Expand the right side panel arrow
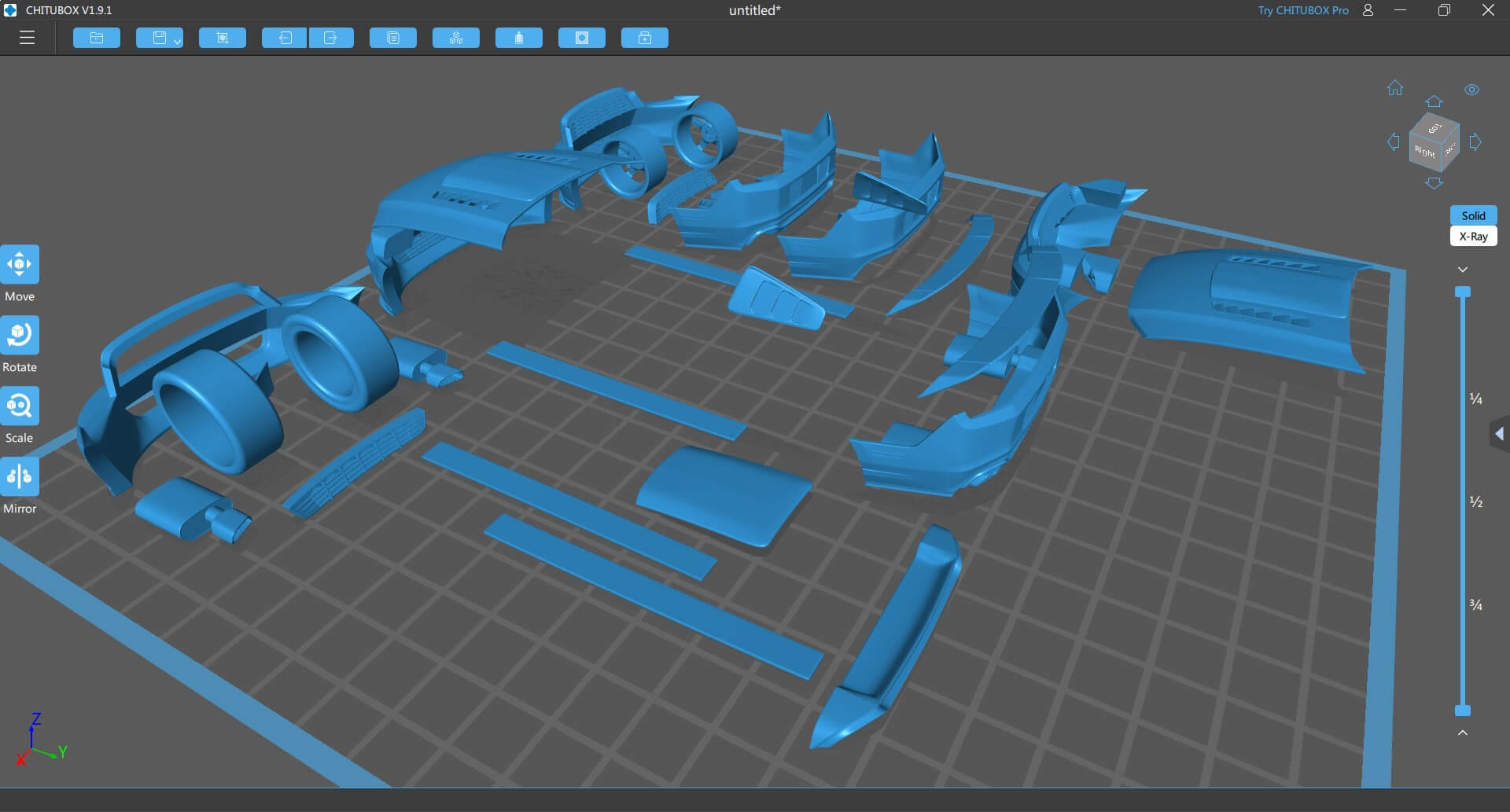 tap(1500, 434)
